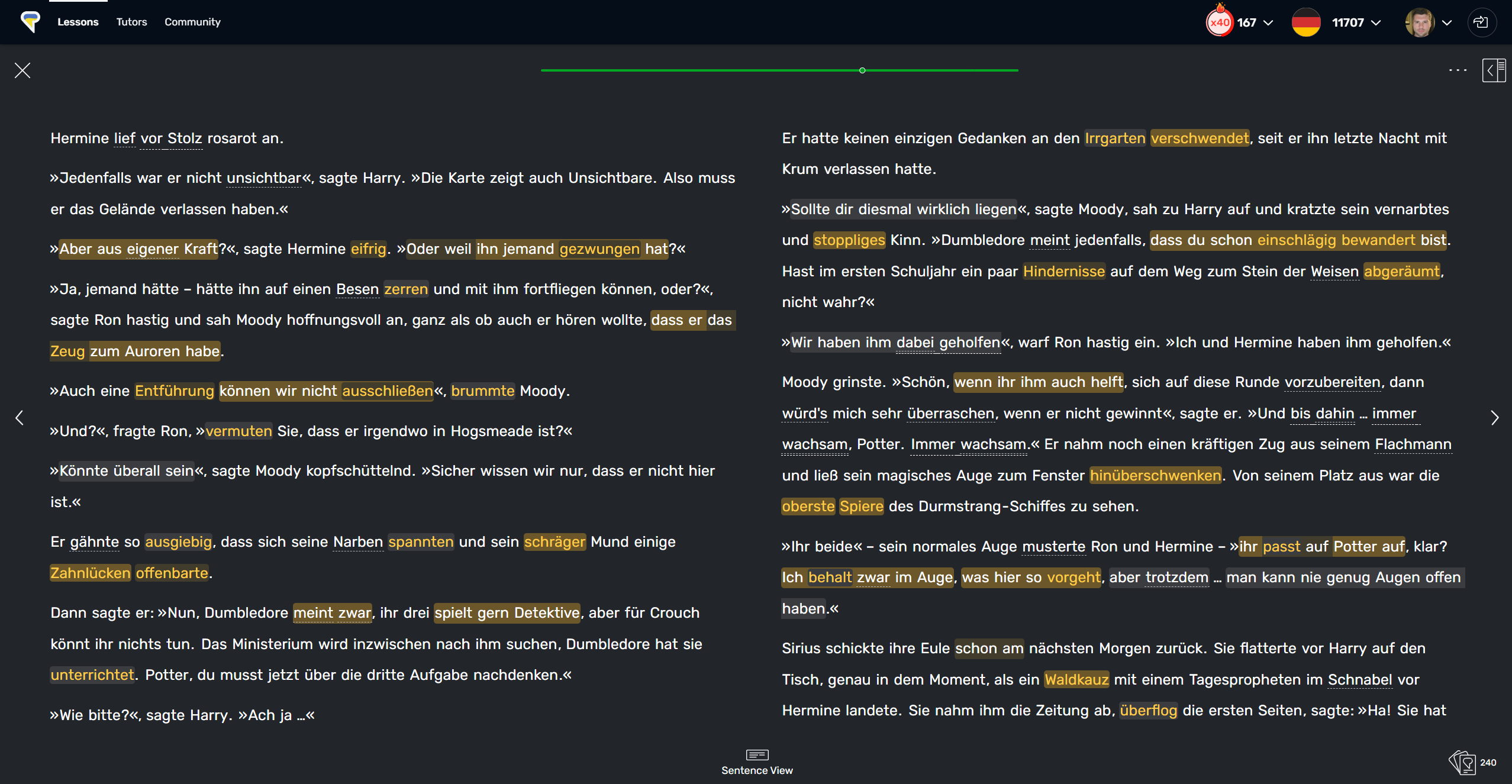Click the word 'gähnte'

(95, 541)
